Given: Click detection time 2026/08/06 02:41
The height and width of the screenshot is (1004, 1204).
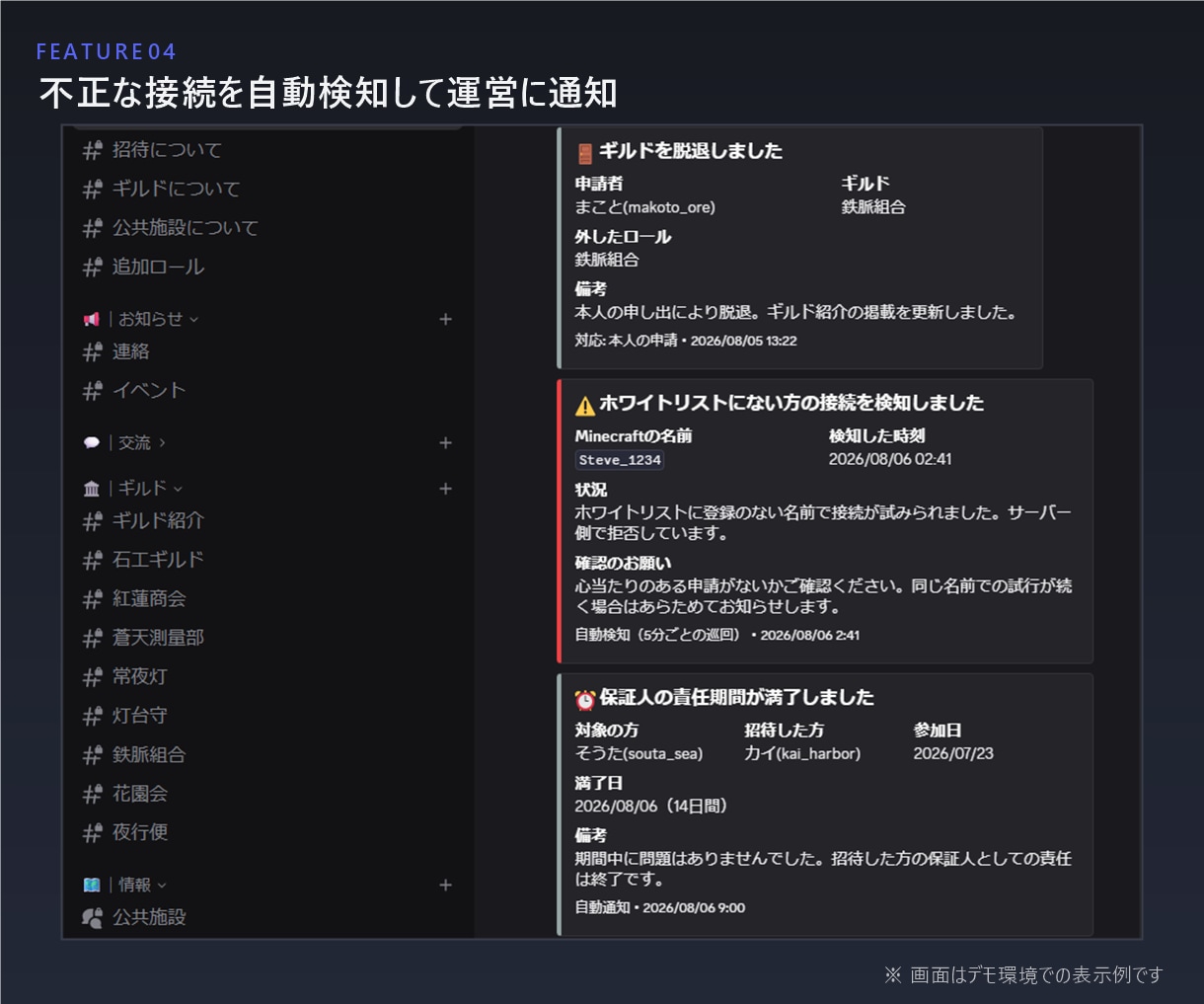Looking at the screenshot, I should (890, 459).
